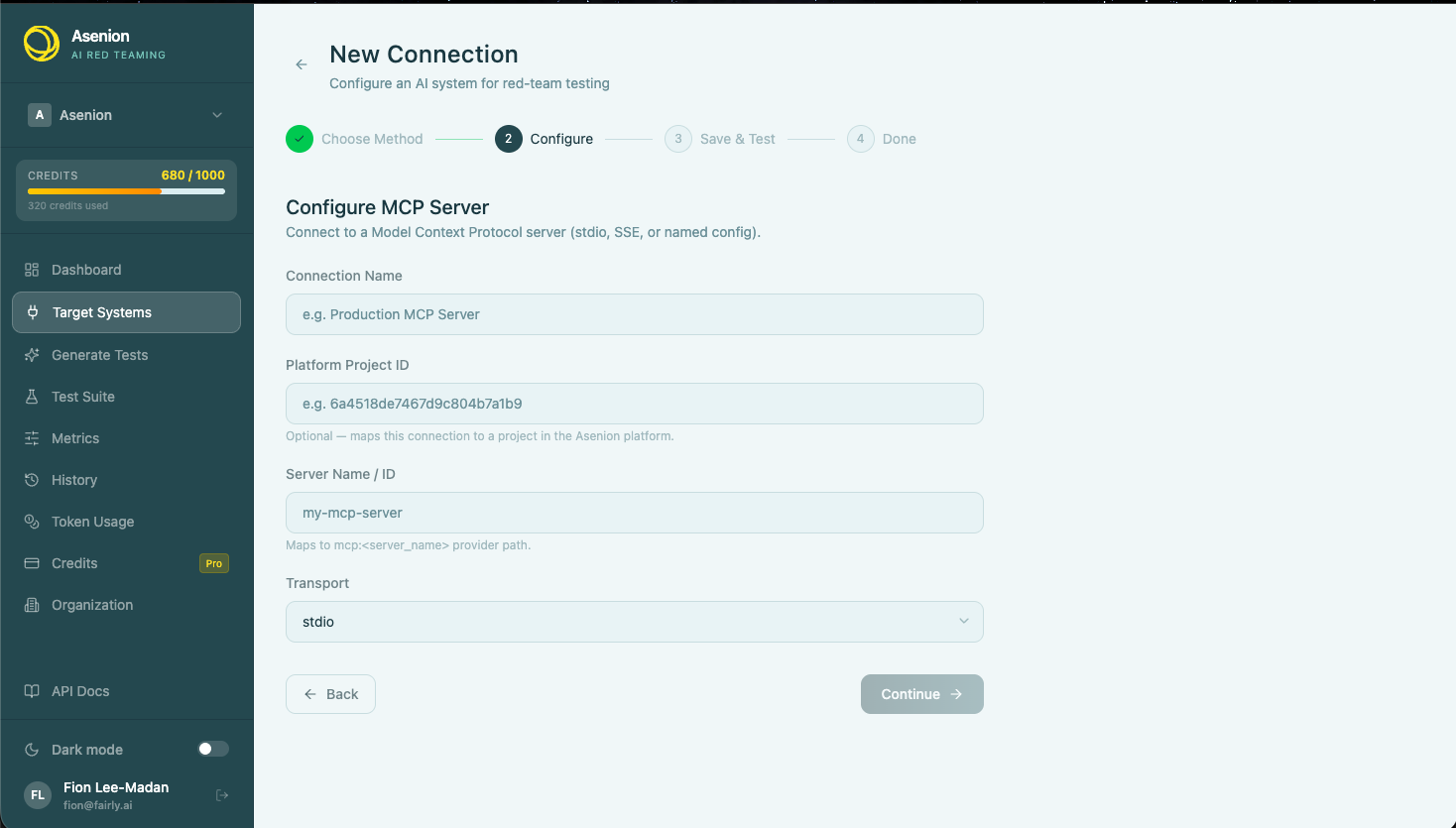Click the Token Usage coins icon

click(x=32, y=522)
